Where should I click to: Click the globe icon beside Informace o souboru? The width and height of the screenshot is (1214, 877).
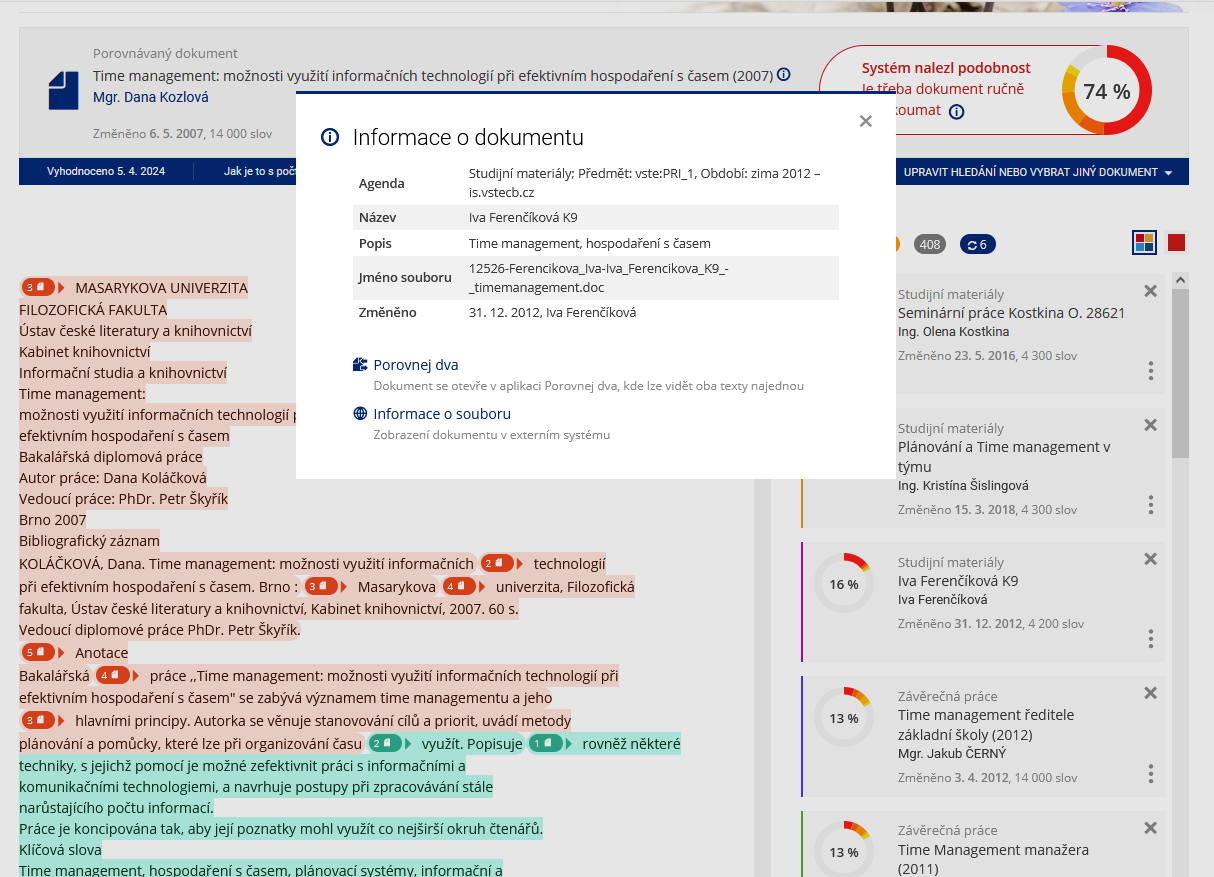coord(360,414)
